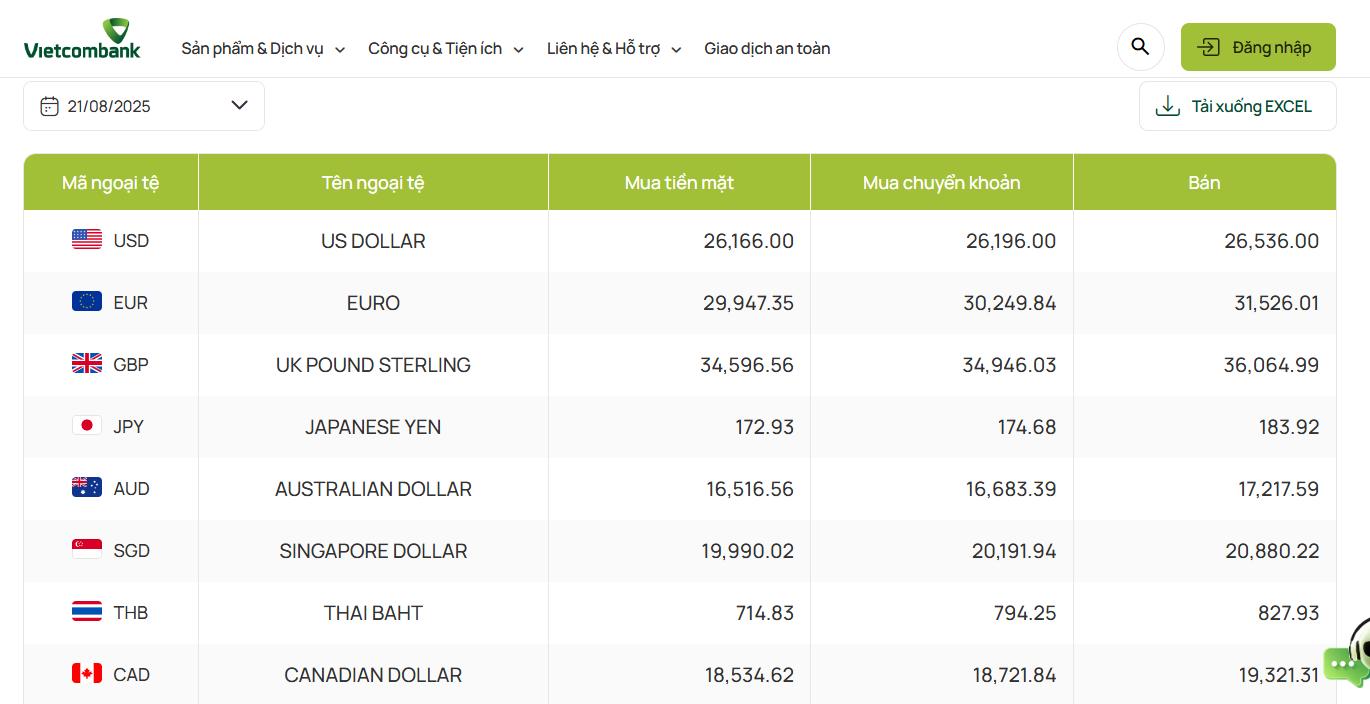Image resolution: width=1370 pixels, height=704 pixels.
Task: Select the Giao dịch an toàn menu item
Action: tap(767, 47)
